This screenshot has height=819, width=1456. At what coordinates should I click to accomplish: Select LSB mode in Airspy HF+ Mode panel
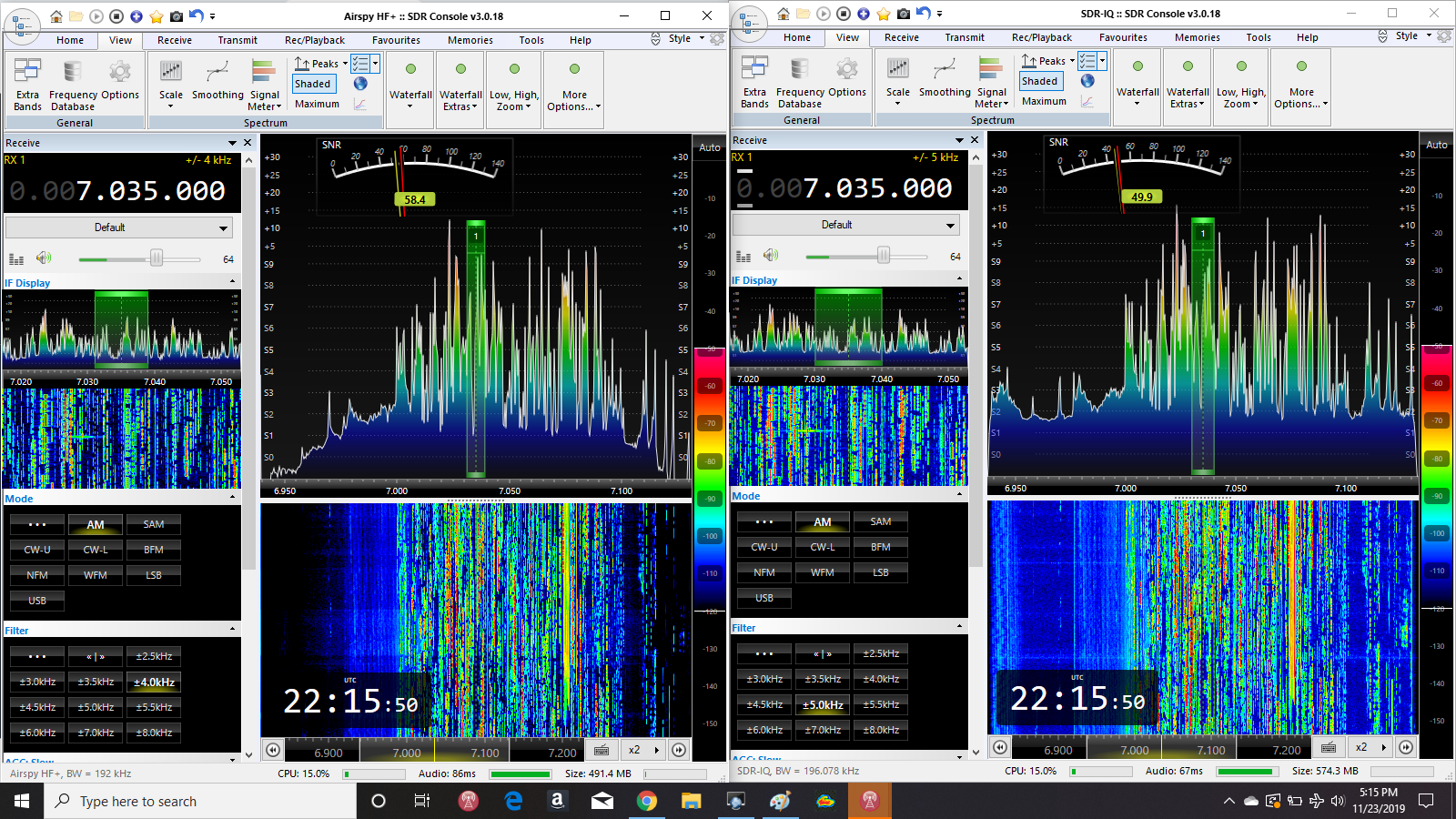click(154, 575)
